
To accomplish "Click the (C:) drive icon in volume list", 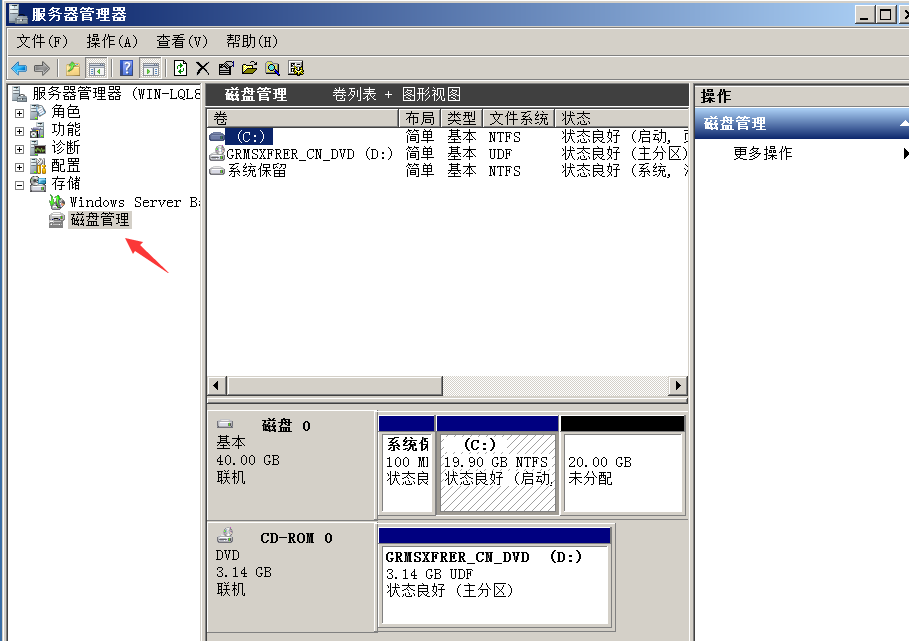I will click(x=217, y=137).
